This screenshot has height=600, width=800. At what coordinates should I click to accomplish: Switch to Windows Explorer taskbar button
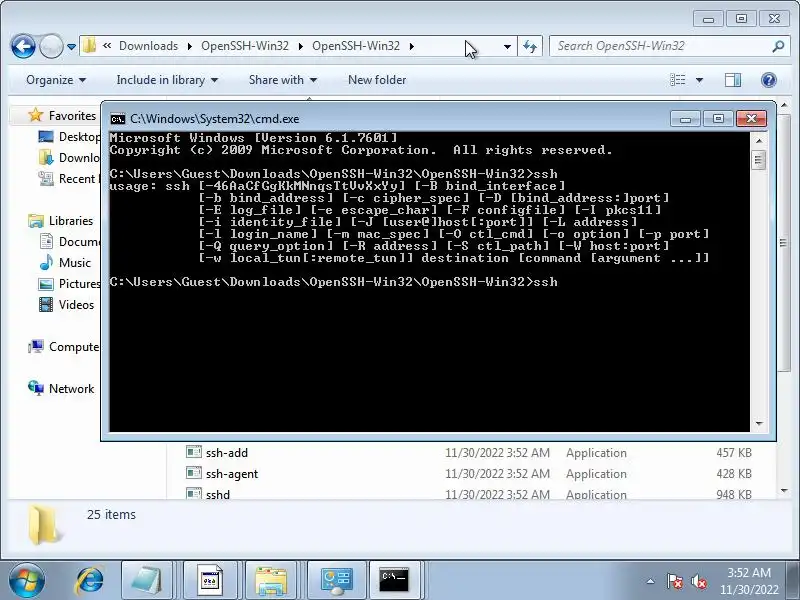point(271,580)
